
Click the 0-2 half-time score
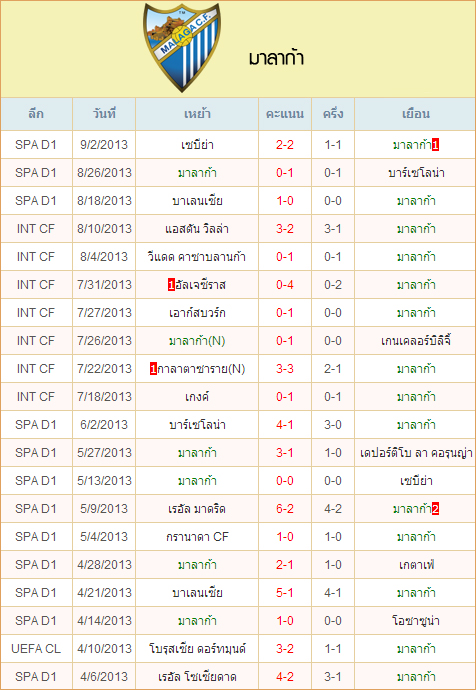tap(333, 285)
